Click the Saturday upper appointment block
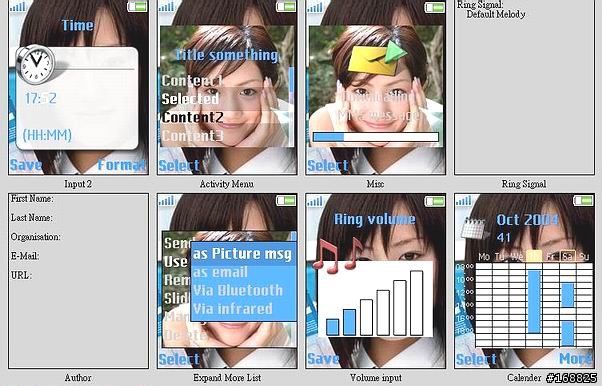This screenshot has width=602, height=386. (567, 295)
